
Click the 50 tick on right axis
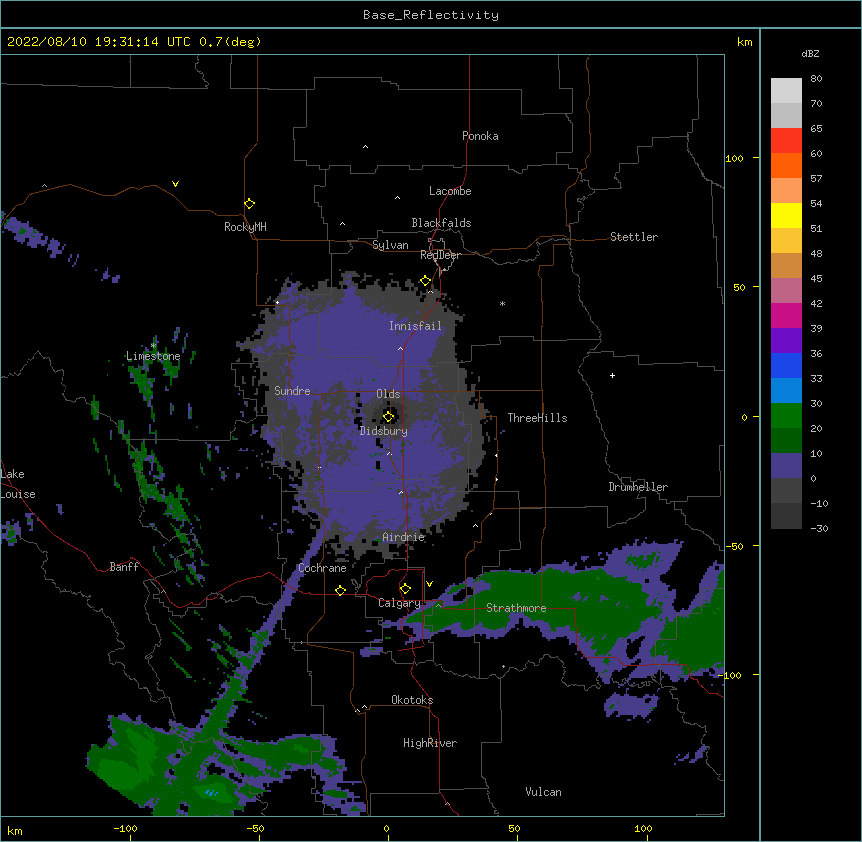(739, 287)
